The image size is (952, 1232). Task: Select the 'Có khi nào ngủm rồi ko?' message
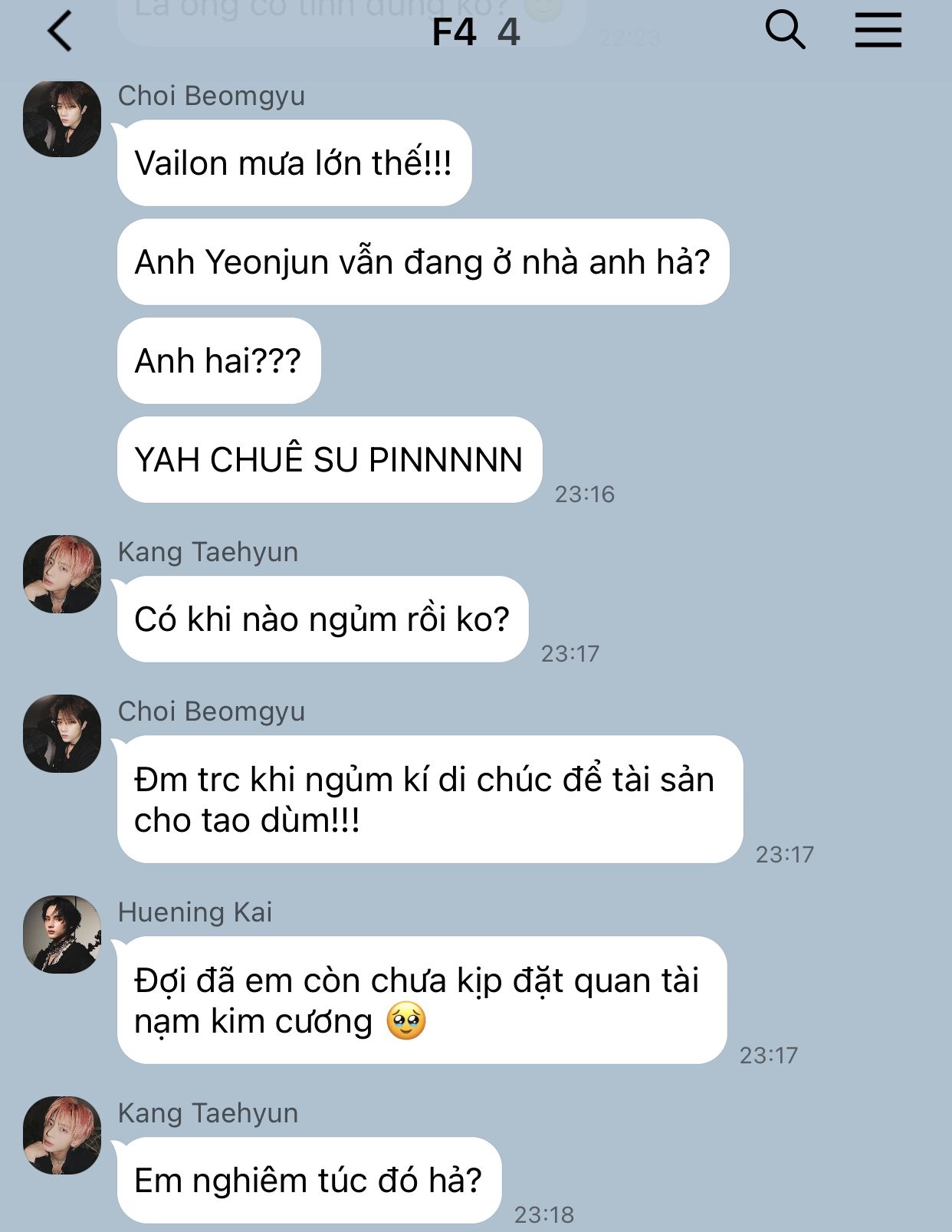pyautogui.click(x=322, y=619)
